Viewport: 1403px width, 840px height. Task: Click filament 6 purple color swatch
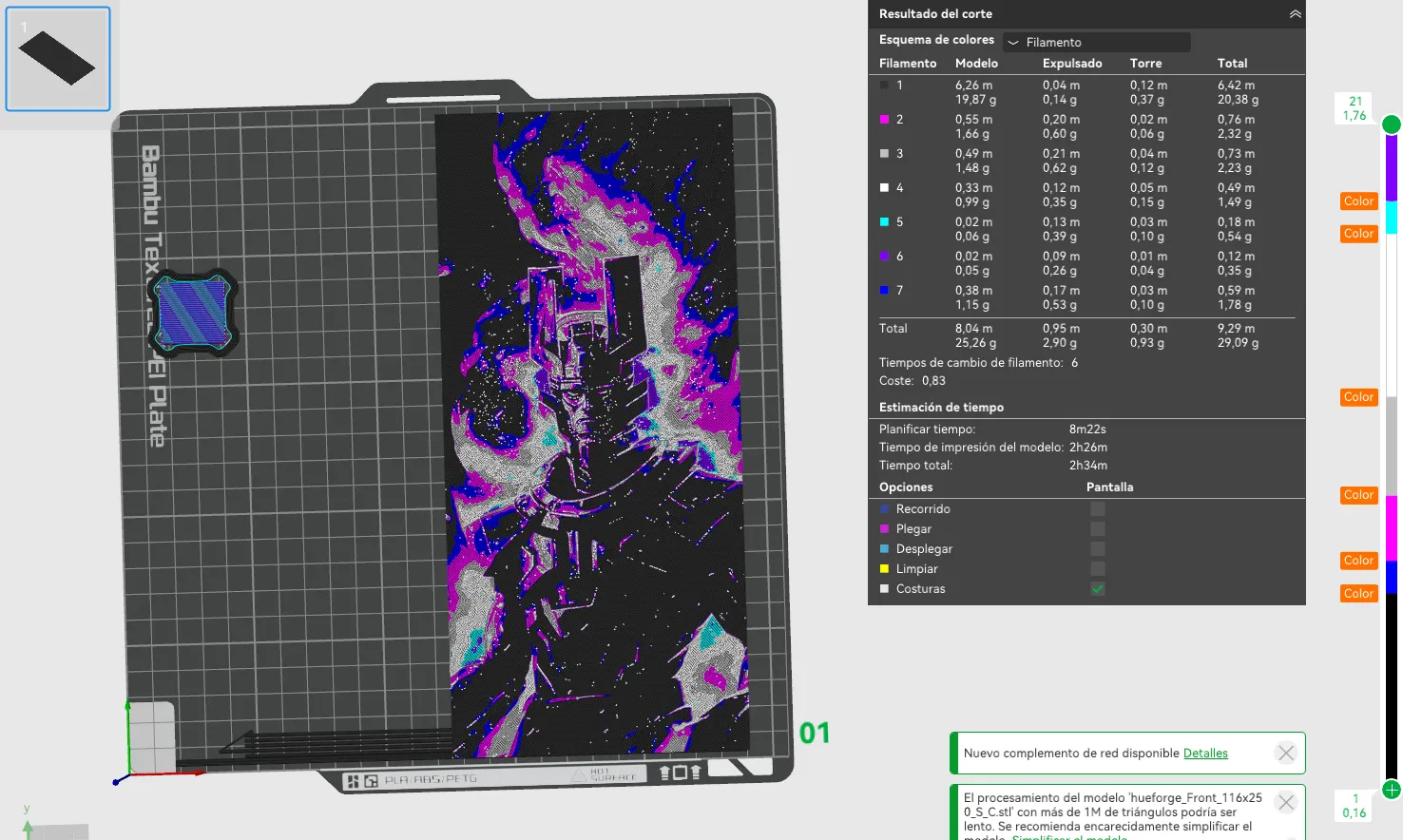(884, 257)
